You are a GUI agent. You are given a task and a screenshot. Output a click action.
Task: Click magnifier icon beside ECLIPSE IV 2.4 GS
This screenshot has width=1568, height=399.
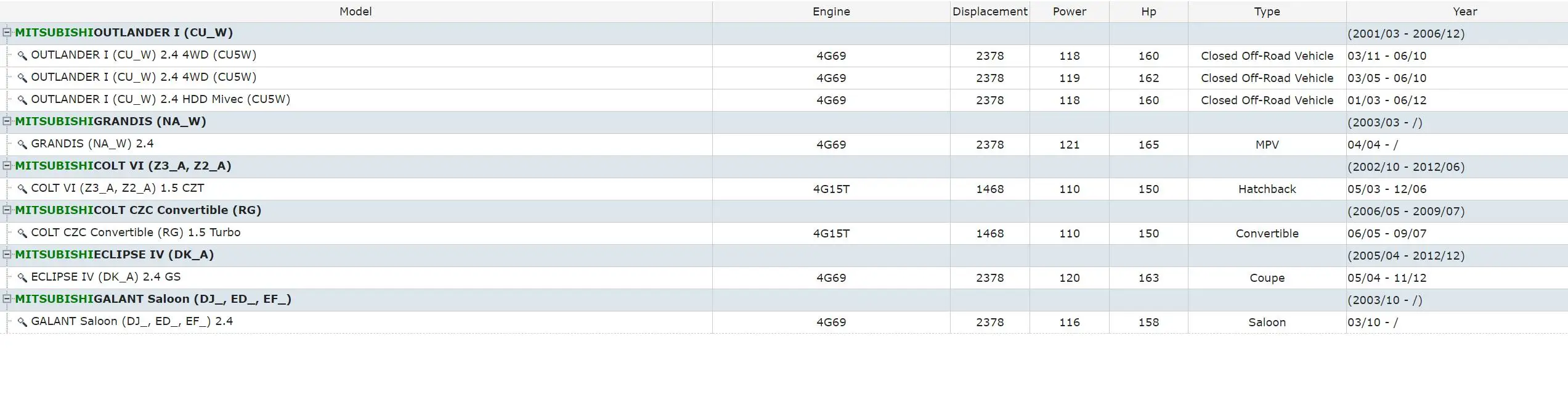22,278
